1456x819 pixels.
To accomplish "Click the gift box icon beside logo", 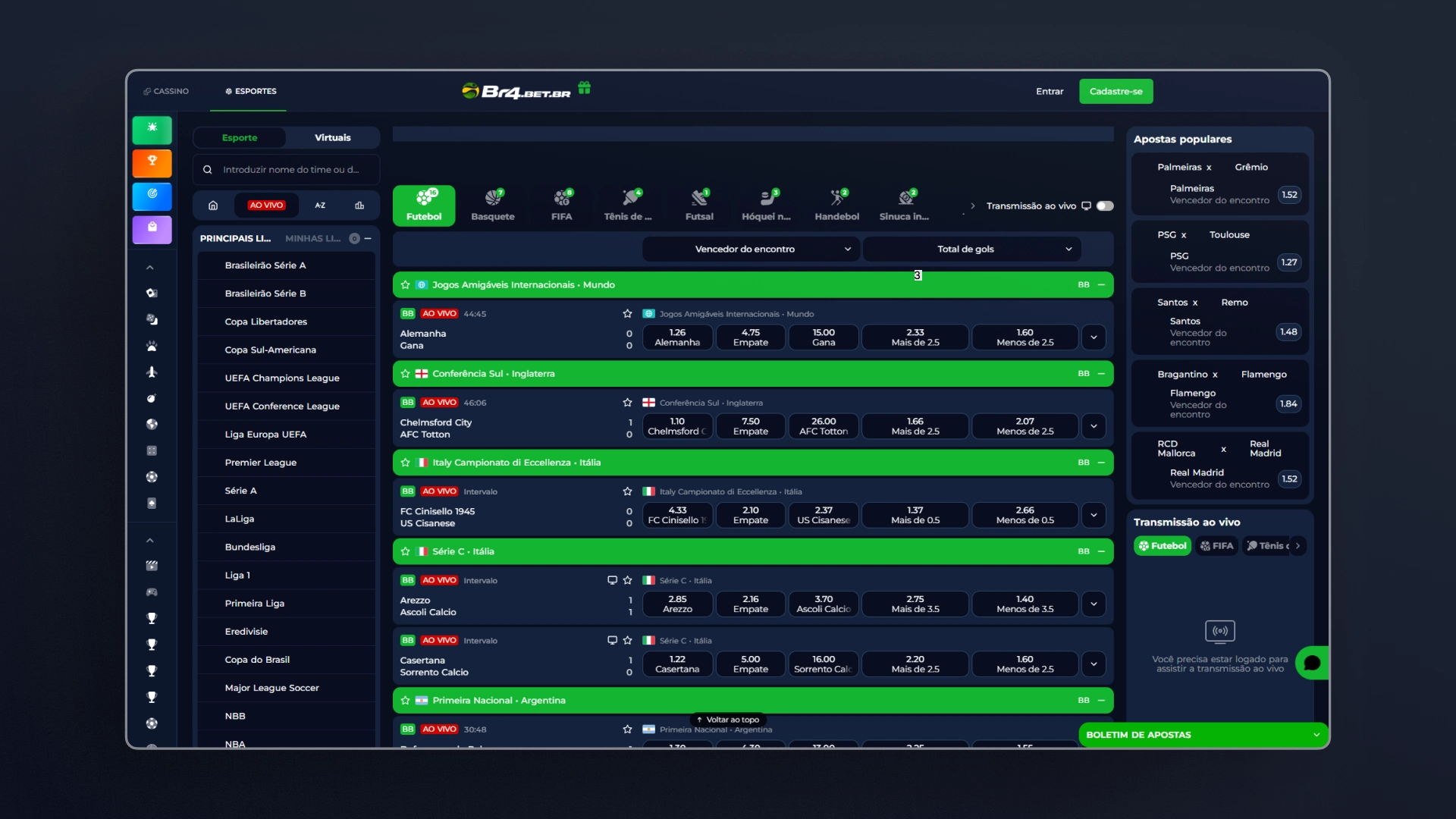I will coord(584,88).
